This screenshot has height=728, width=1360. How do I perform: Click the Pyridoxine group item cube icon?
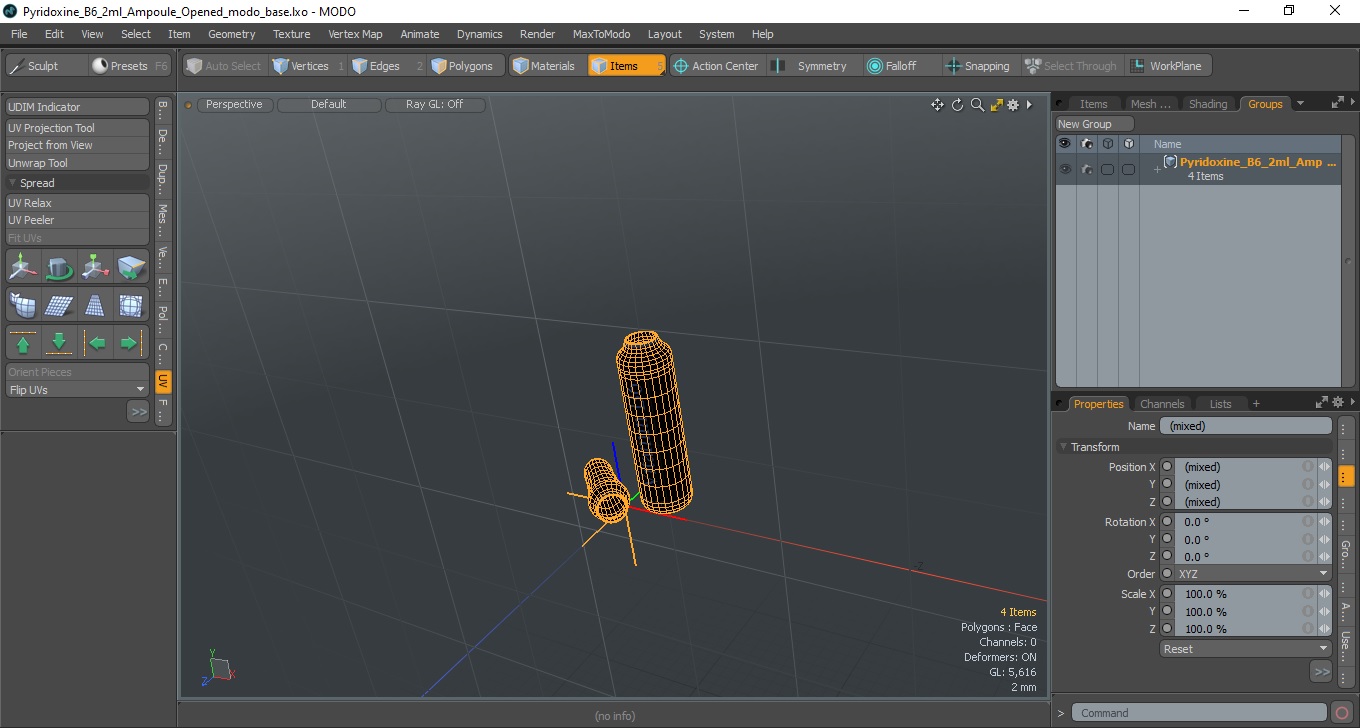coord(1170,162)
